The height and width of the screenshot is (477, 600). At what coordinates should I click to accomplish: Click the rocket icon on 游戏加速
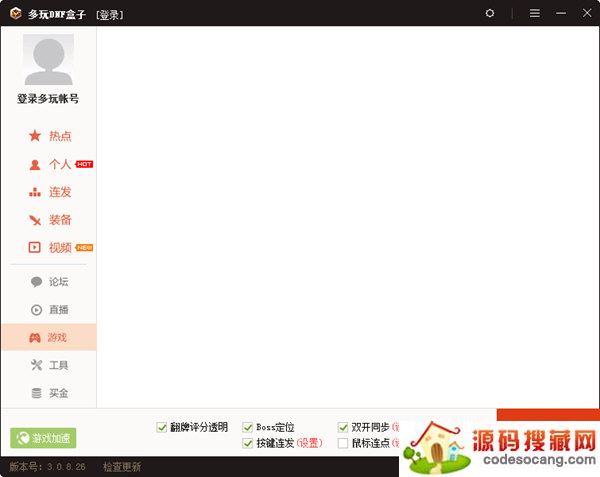pyautogui.click(x=23, y=438)
